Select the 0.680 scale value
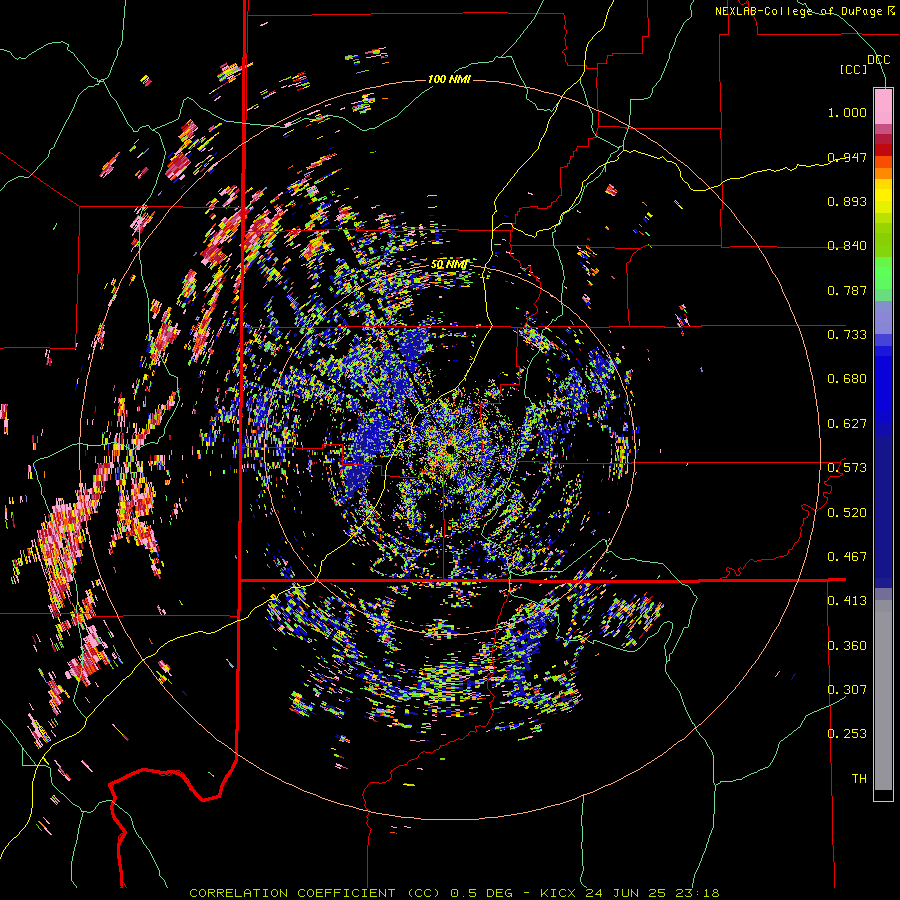 pos(847,379)
